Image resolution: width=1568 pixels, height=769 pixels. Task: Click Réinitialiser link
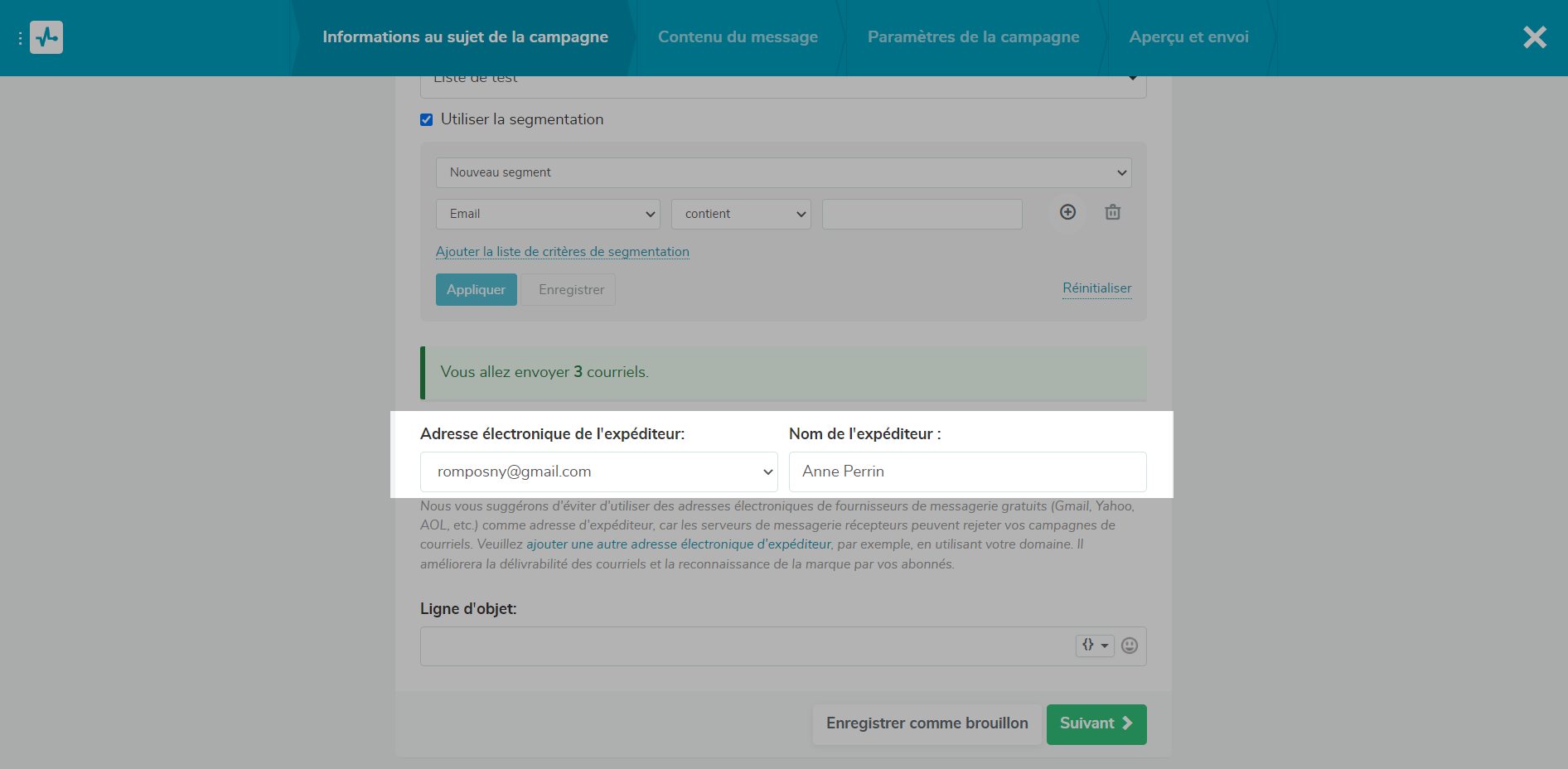tap(1097, 288)
